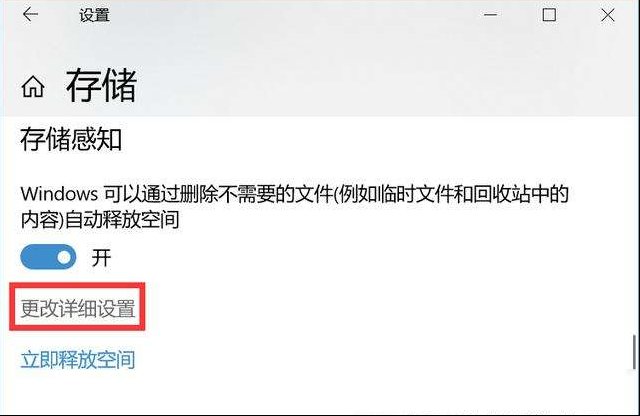Select the 存储感知 section heading

pyautogui.click(x=71, y=139)
